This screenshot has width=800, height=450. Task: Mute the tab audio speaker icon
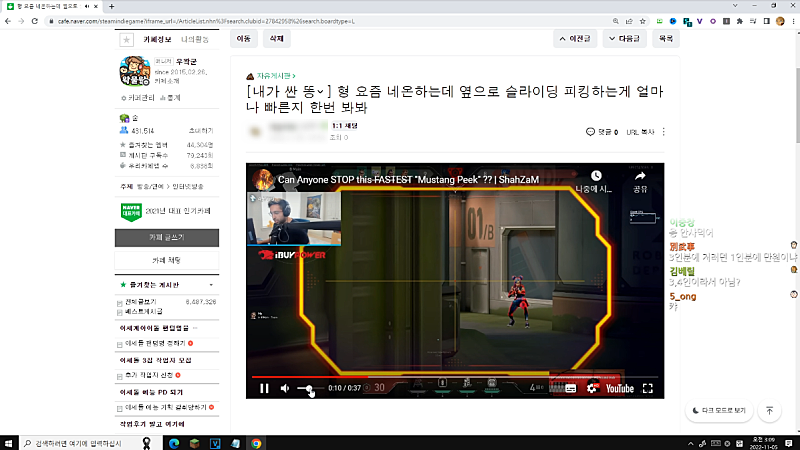coord(86,6)
